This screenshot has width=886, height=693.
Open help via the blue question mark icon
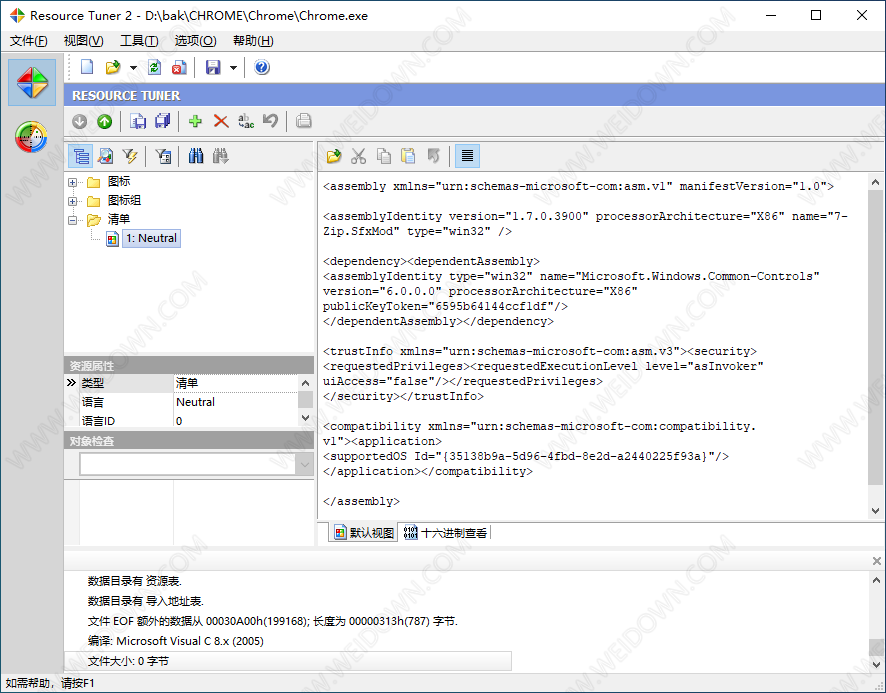pos(262,67)
